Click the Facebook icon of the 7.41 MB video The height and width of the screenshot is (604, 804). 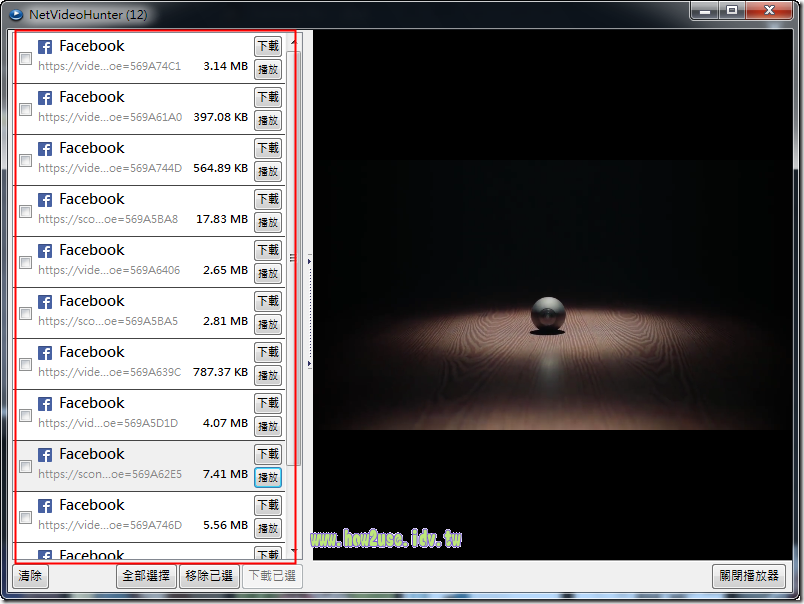point(45,455)
